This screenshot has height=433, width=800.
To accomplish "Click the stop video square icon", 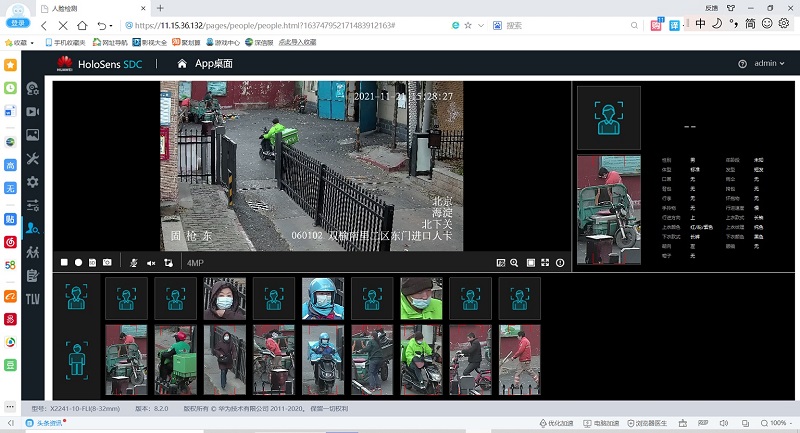I will click(x=64, y=263).
